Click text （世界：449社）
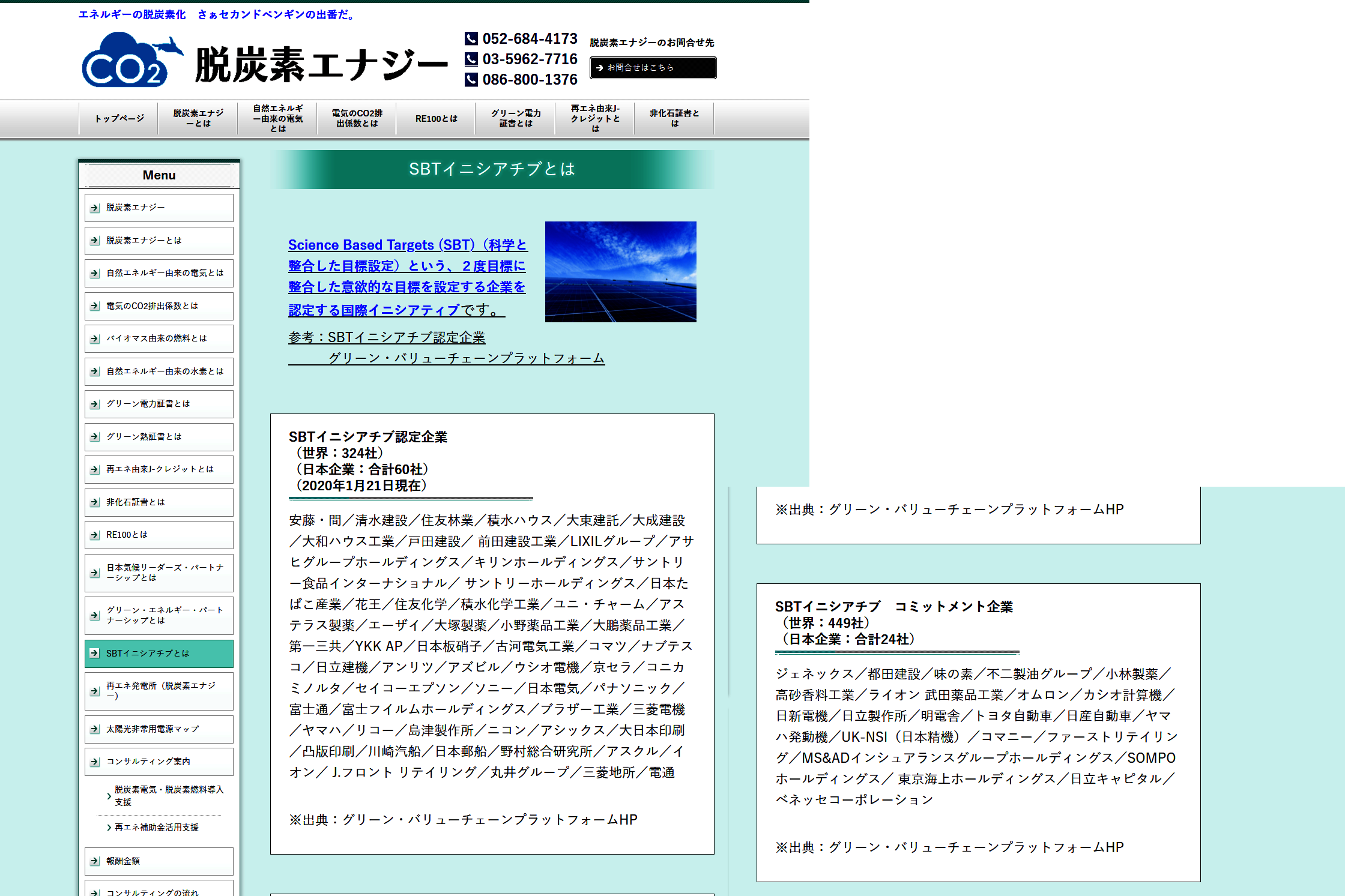The height and width of the screenshot is (896, 1345). 826,623
